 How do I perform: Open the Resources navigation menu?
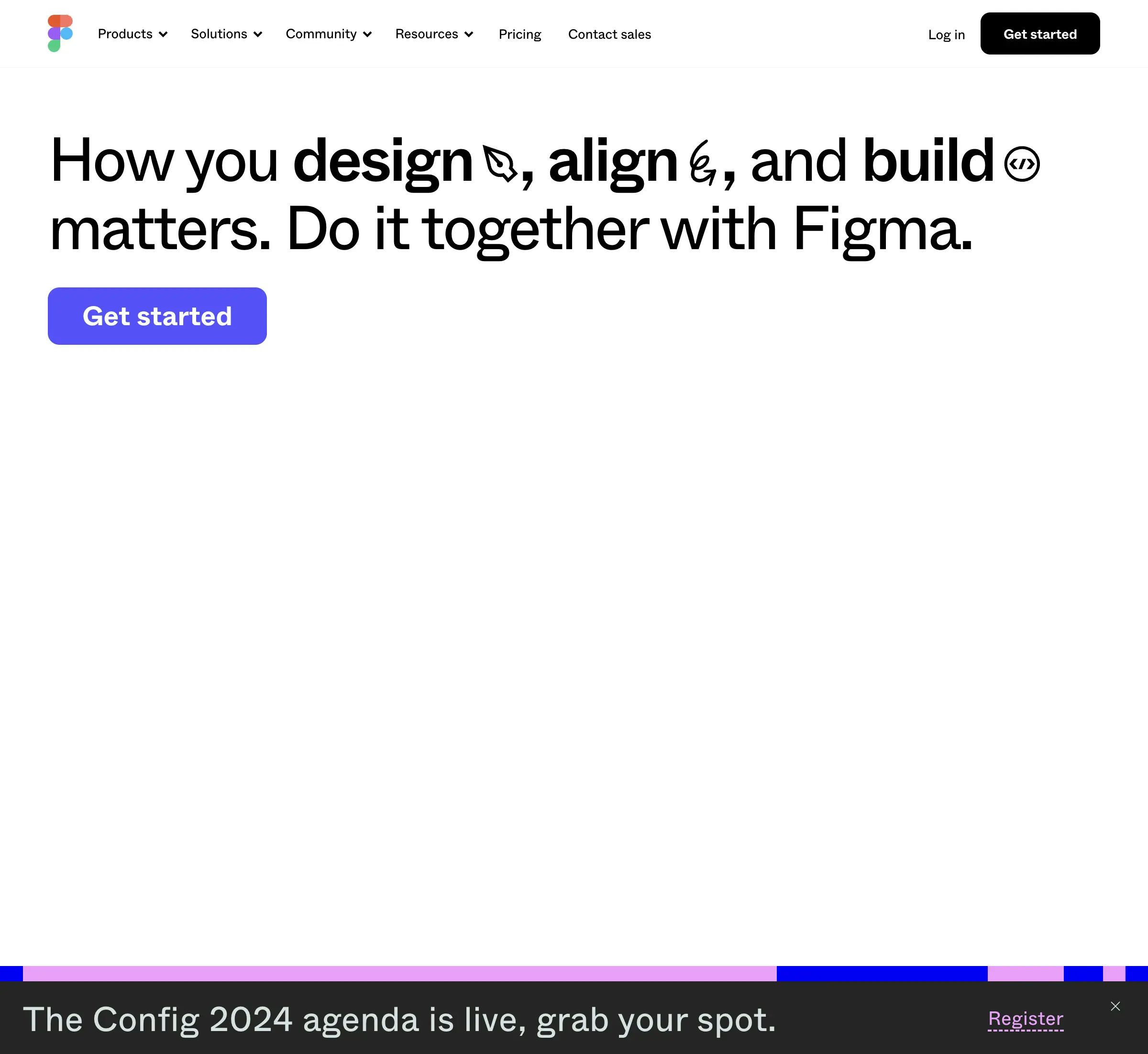[435, 33]
